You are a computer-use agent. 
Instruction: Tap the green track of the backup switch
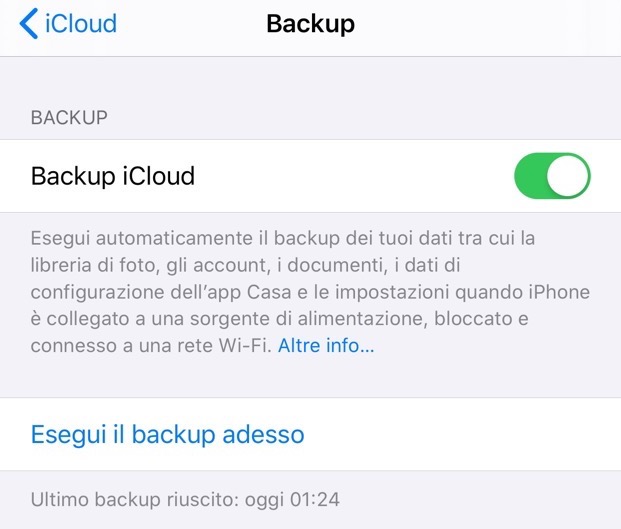pos(531,176)
